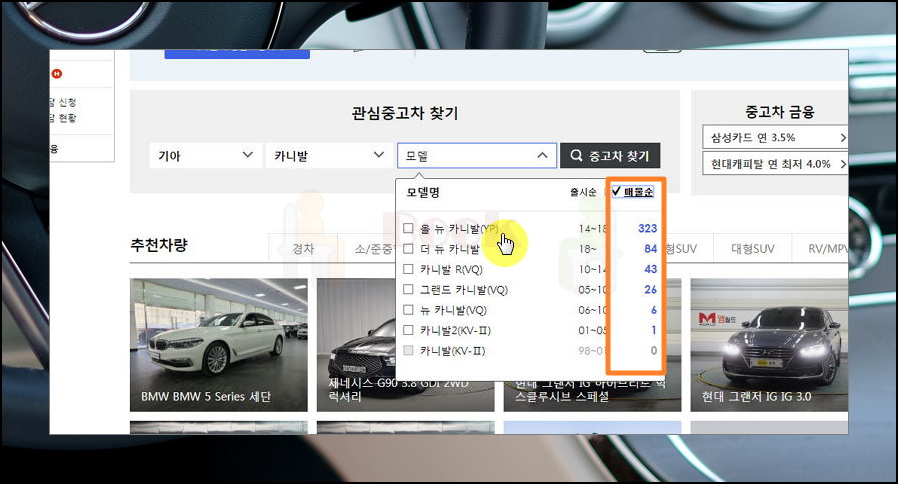Open the 기아 manufacturer dropdown

click(x=205, y=155)
